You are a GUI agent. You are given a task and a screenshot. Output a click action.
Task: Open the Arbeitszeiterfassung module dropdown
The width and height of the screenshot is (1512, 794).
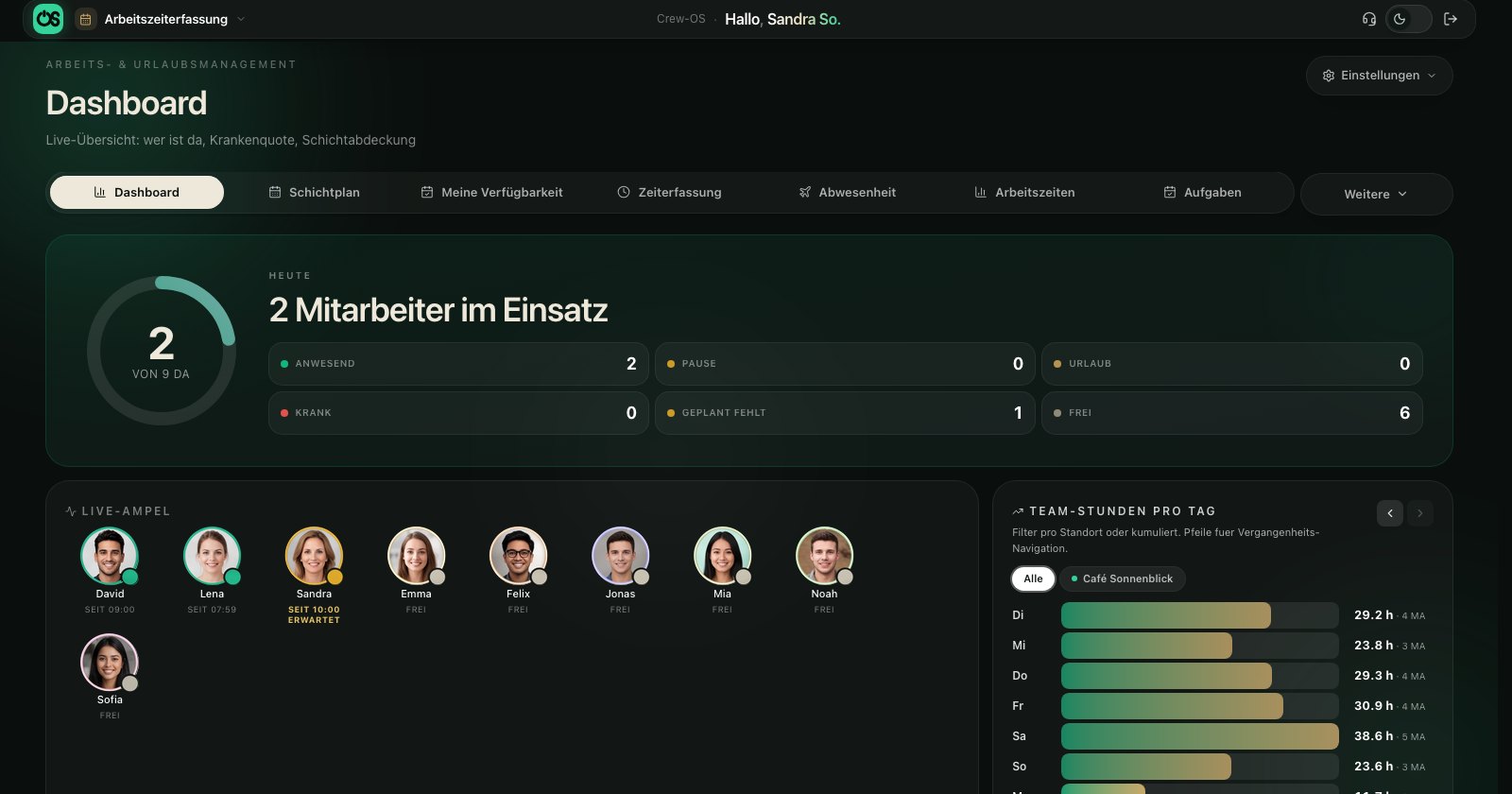click(x=161, y=19)
